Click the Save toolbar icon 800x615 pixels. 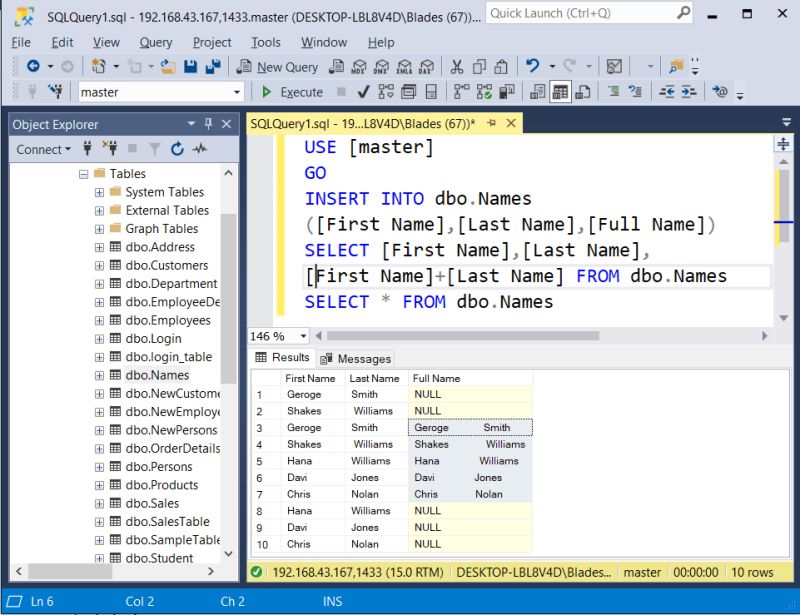(192, 66)
